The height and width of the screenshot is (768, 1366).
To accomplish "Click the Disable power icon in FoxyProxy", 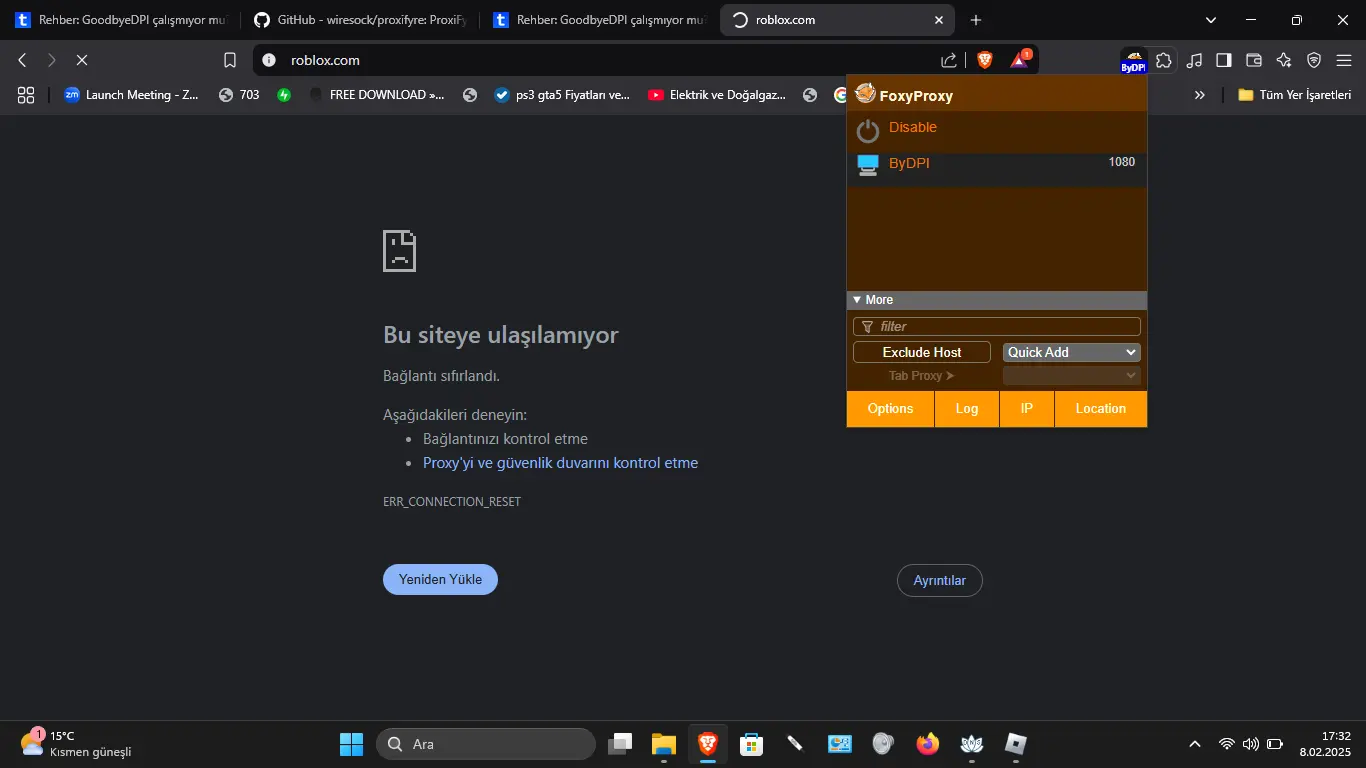I will point(867,130).
